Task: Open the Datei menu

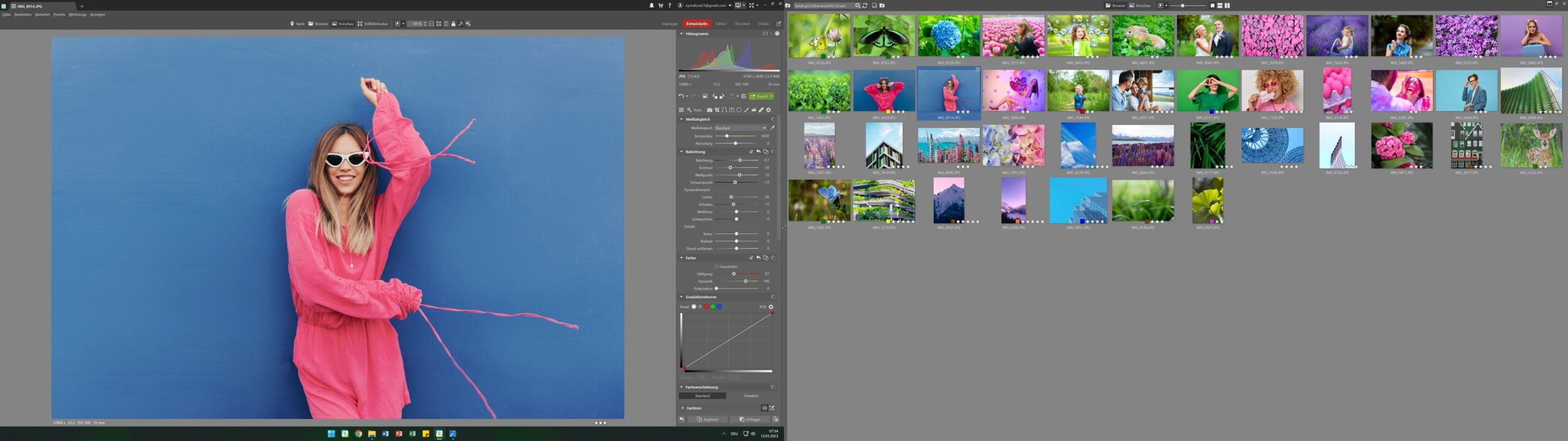Action: click(6, 15)
